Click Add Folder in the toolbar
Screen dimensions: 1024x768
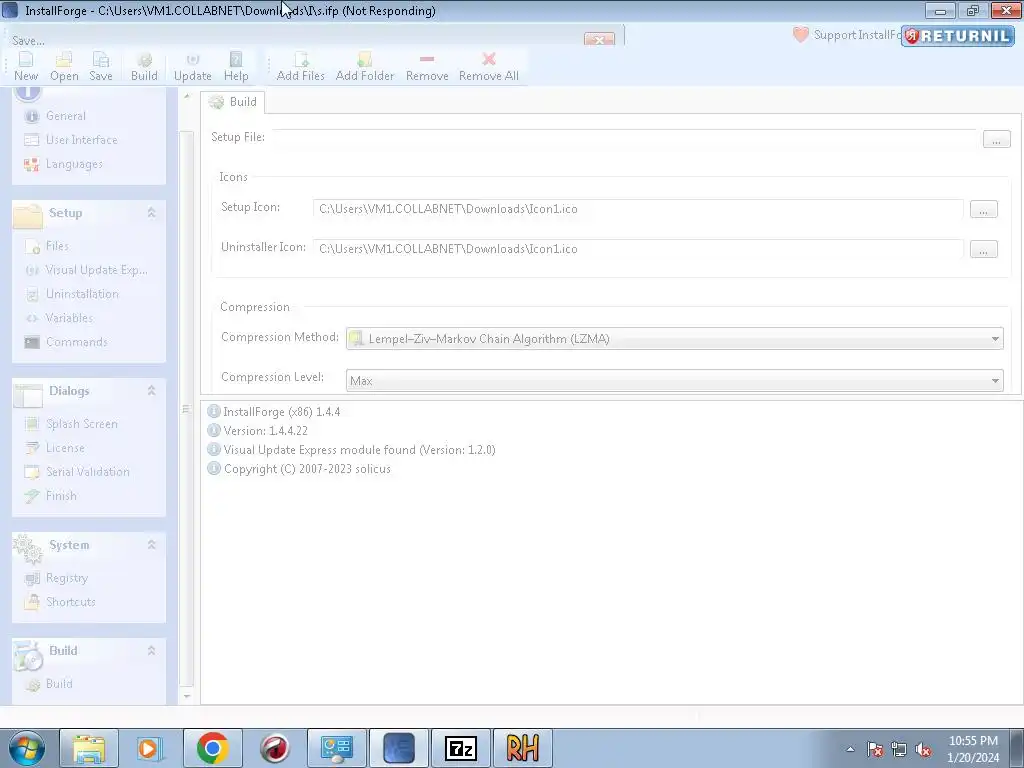point(365,67)
